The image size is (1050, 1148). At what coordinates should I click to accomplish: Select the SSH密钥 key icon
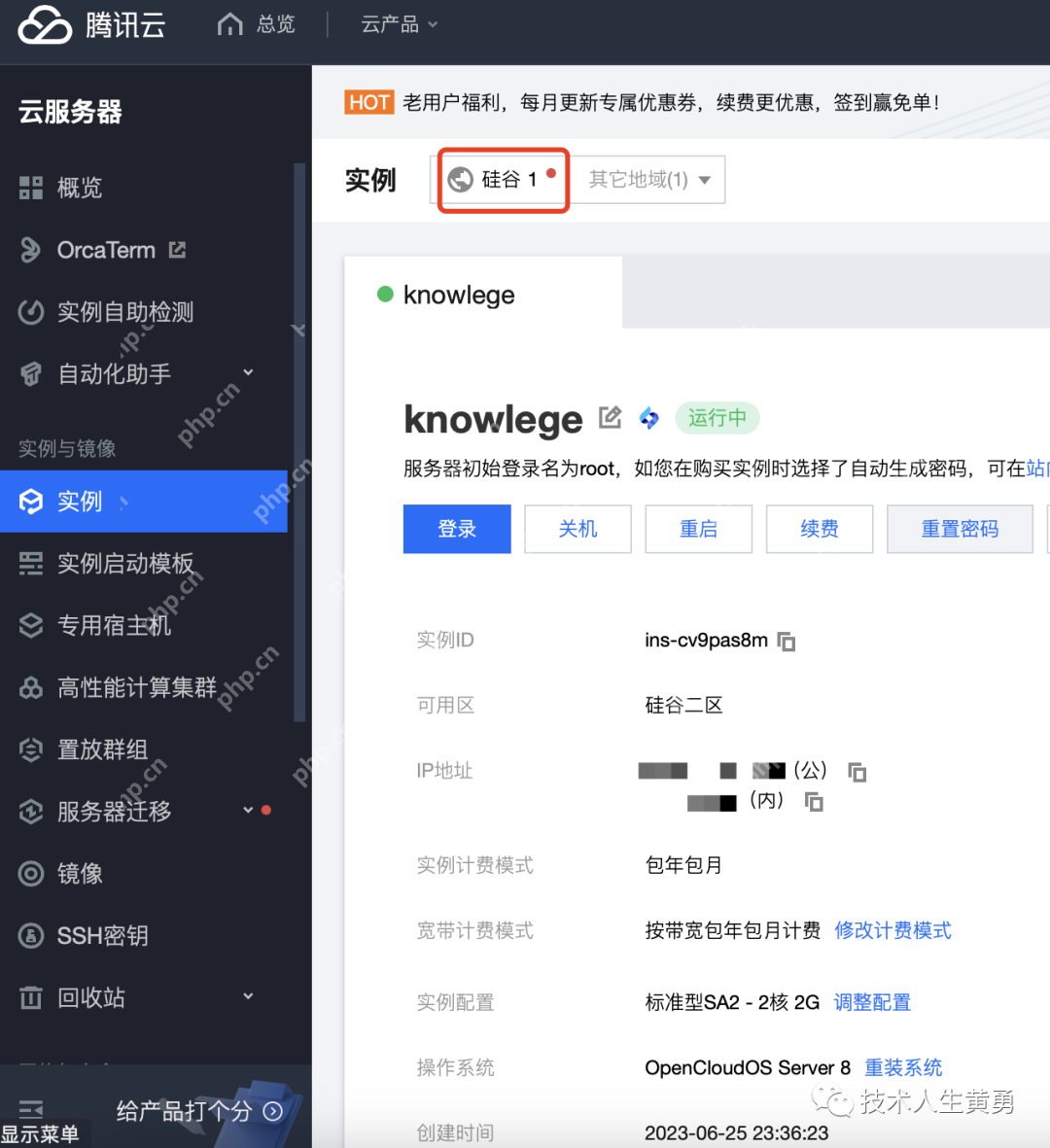29,935
